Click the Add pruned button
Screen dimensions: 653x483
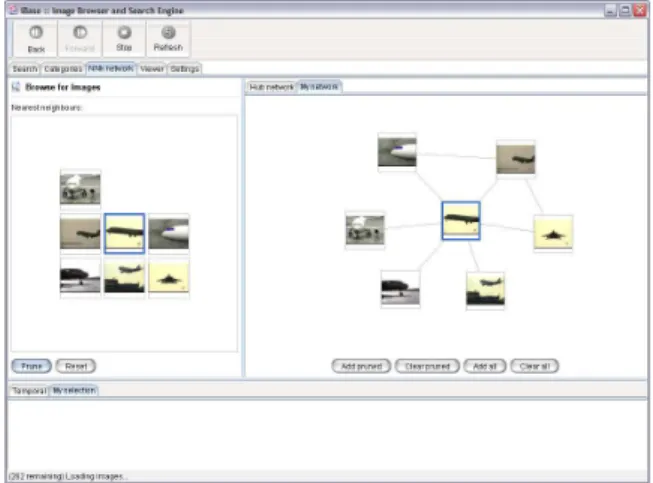361,366
